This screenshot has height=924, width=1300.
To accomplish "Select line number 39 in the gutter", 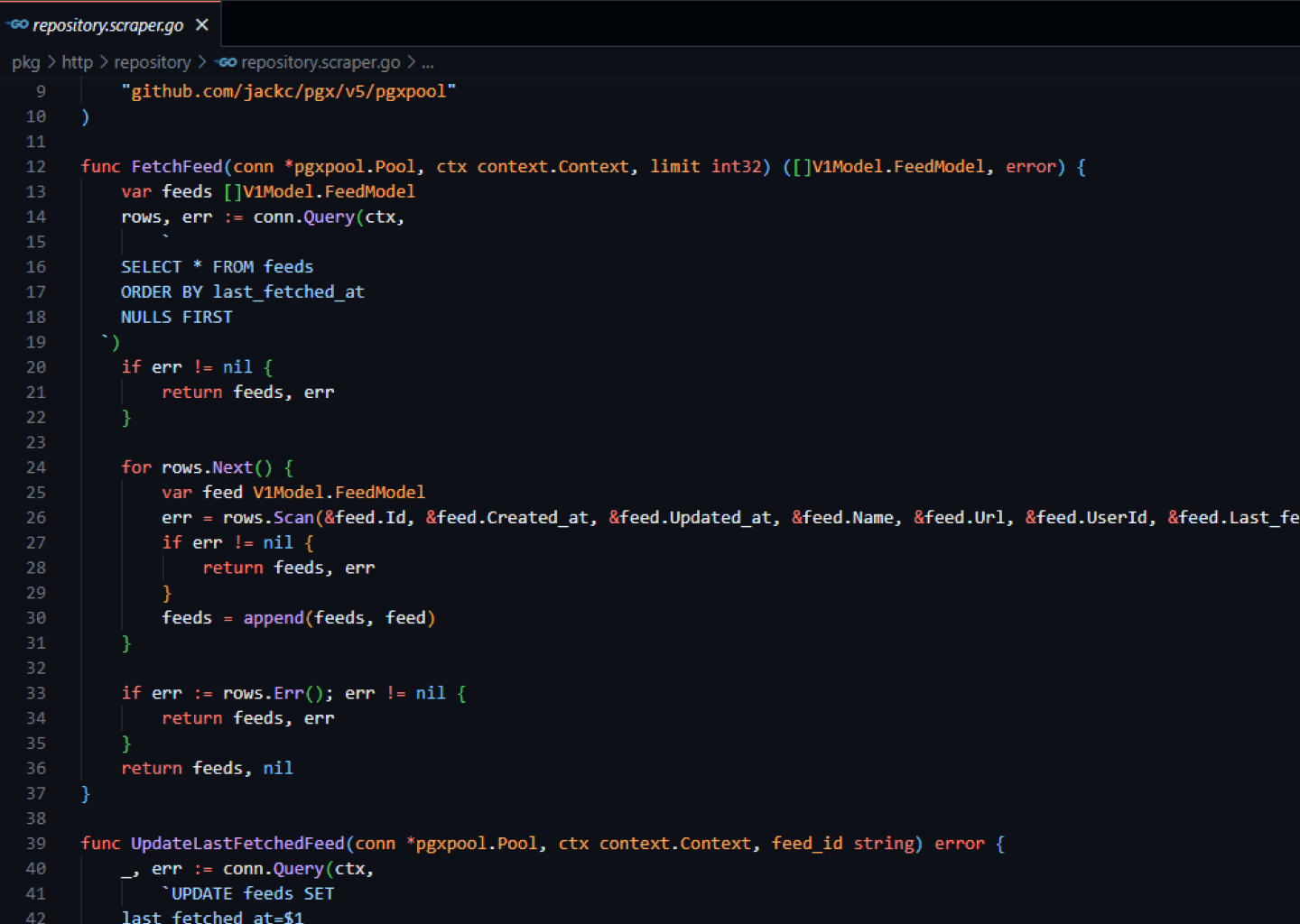I will [x=36, y=843].
